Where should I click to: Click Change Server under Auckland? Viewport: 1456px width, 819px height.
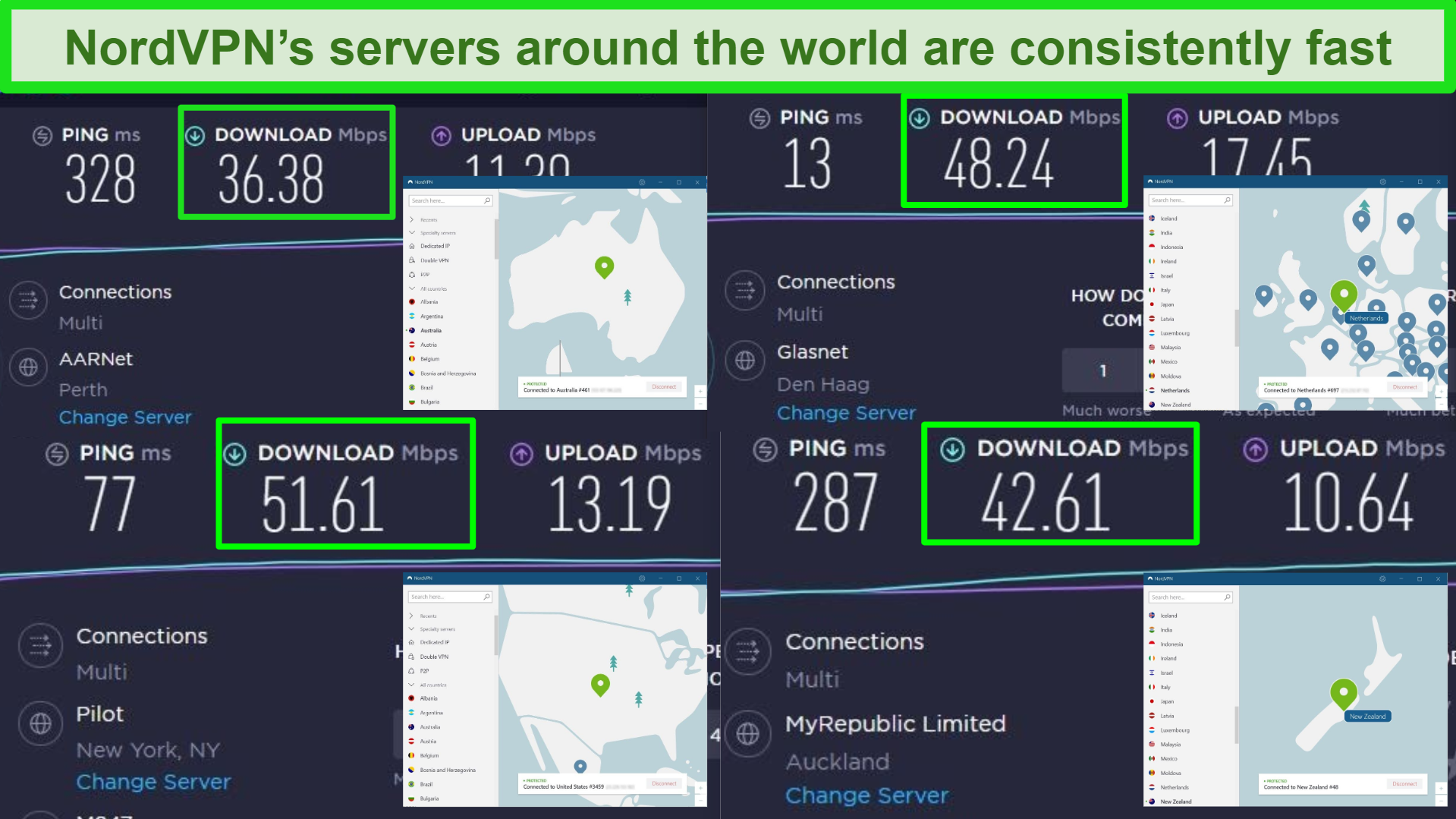(866, 795)
